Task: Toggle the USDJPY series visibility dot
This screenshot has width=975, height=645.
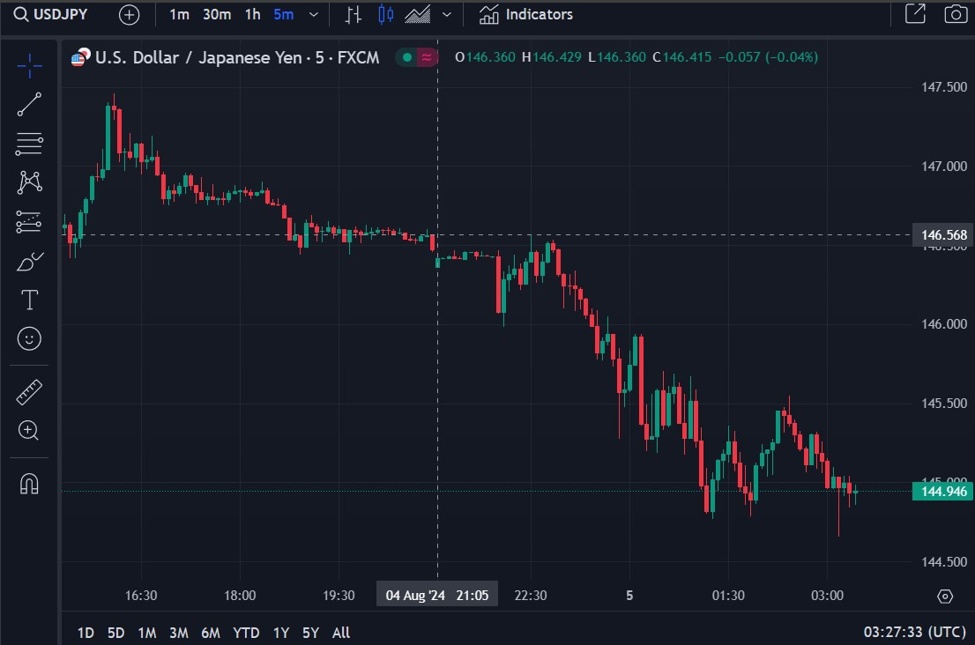Action: [x=405, y=58]
